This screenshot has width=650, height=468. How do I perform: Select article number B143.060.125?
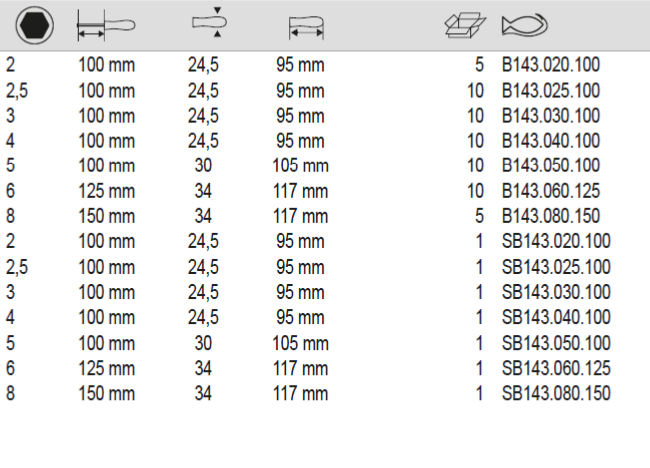click(550, 190)
